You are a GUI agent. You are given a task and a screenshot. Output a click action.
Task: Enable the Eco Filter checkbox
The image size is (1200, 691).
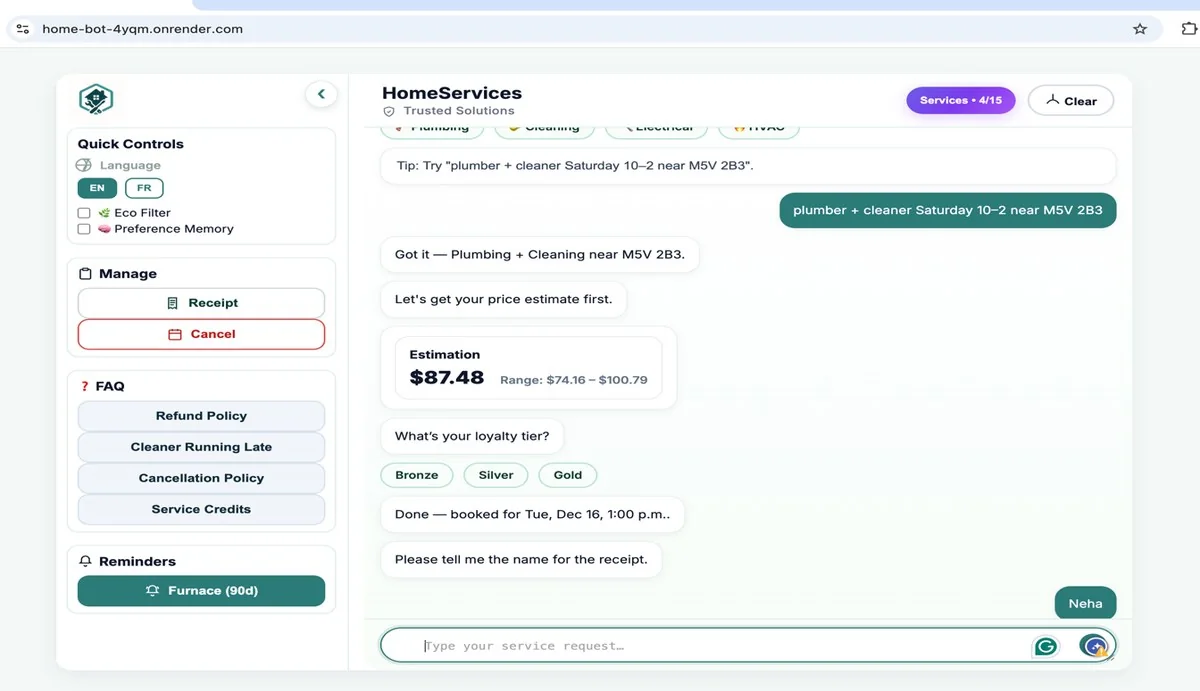coord(84,213)
